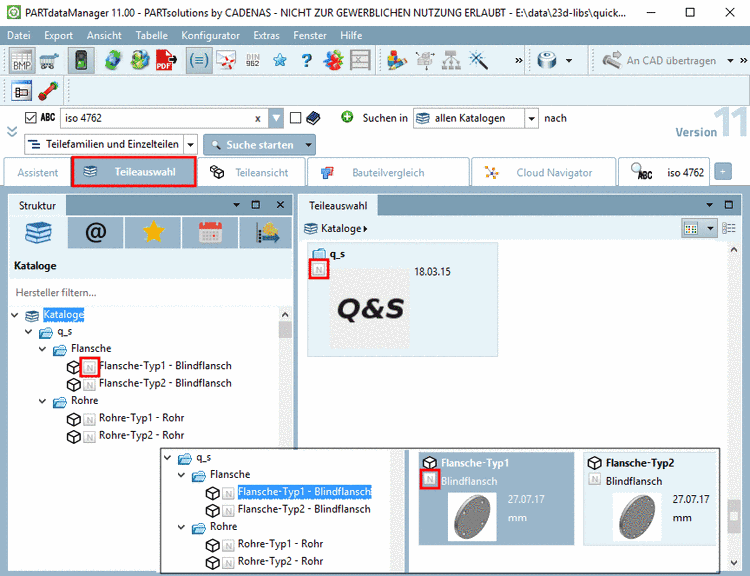Click the blue star favorites icon in toolbar
The width and height of the screenshot is (750, 576).
click(x=280, y=61)
